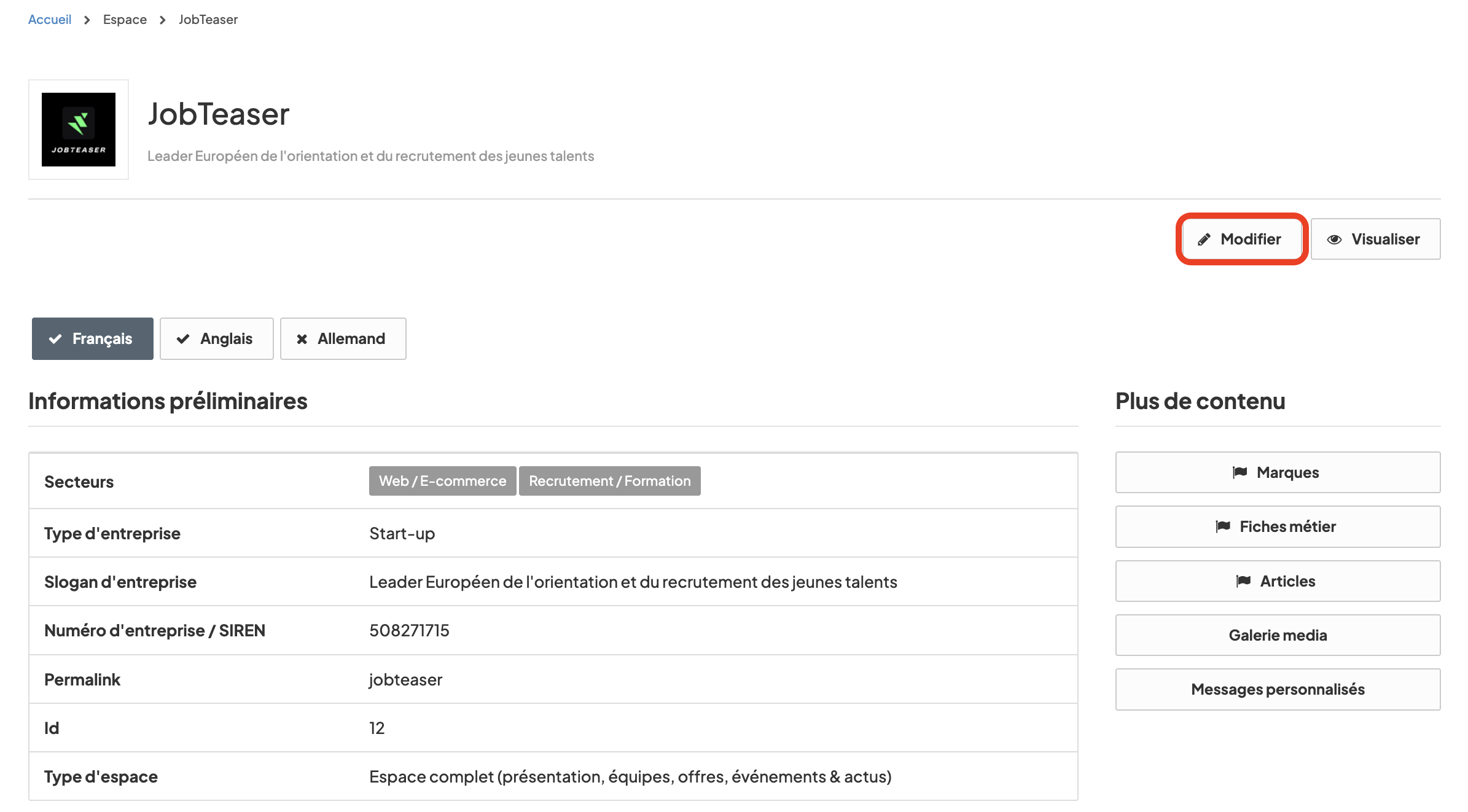Screen dimensions: 1468x812
Task: Go to Accueil breadcrumb link
Action: (x=50, y=20)
